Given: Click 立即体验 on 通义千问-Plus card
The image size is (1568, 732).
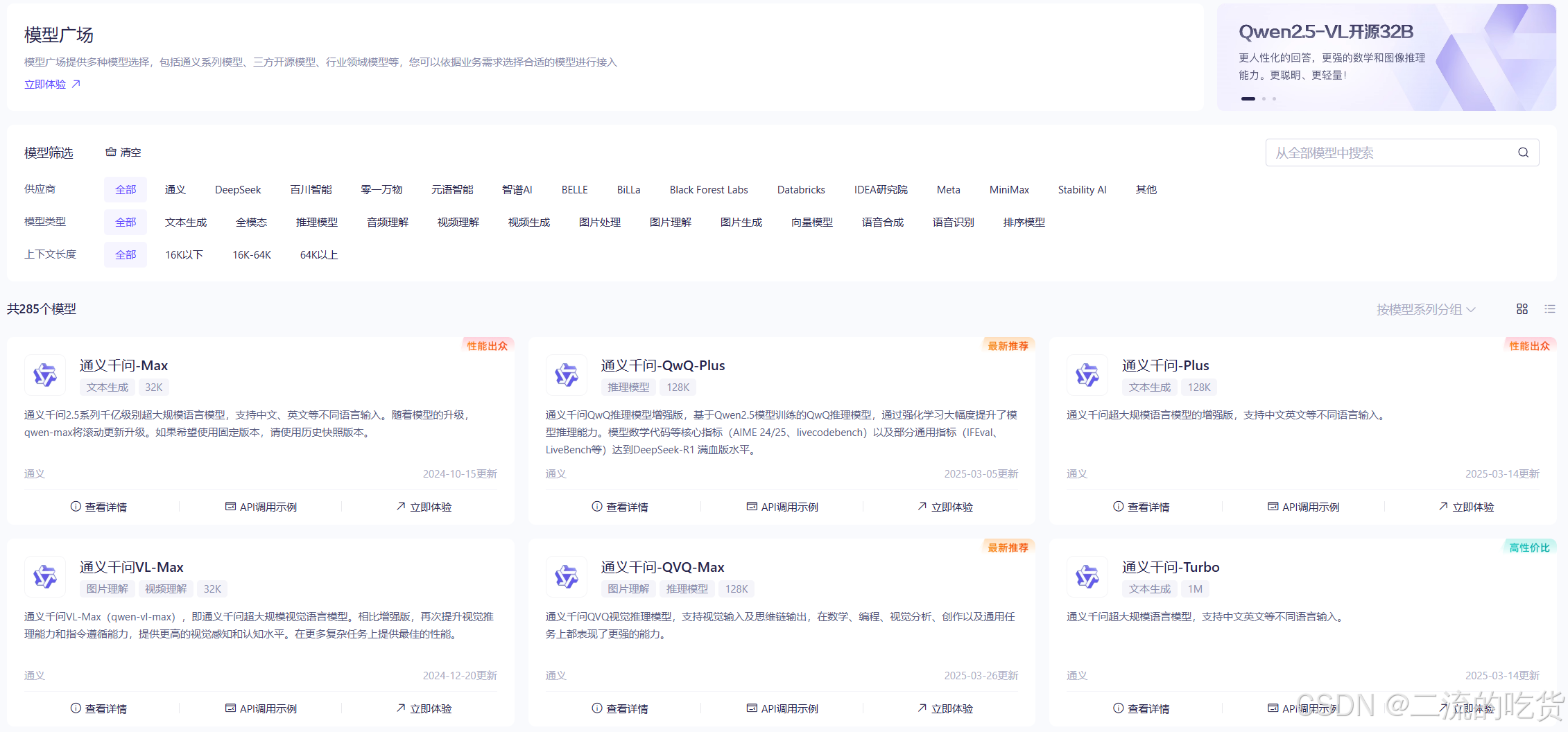Looking at the screenshot, I should coord(1467,507).
